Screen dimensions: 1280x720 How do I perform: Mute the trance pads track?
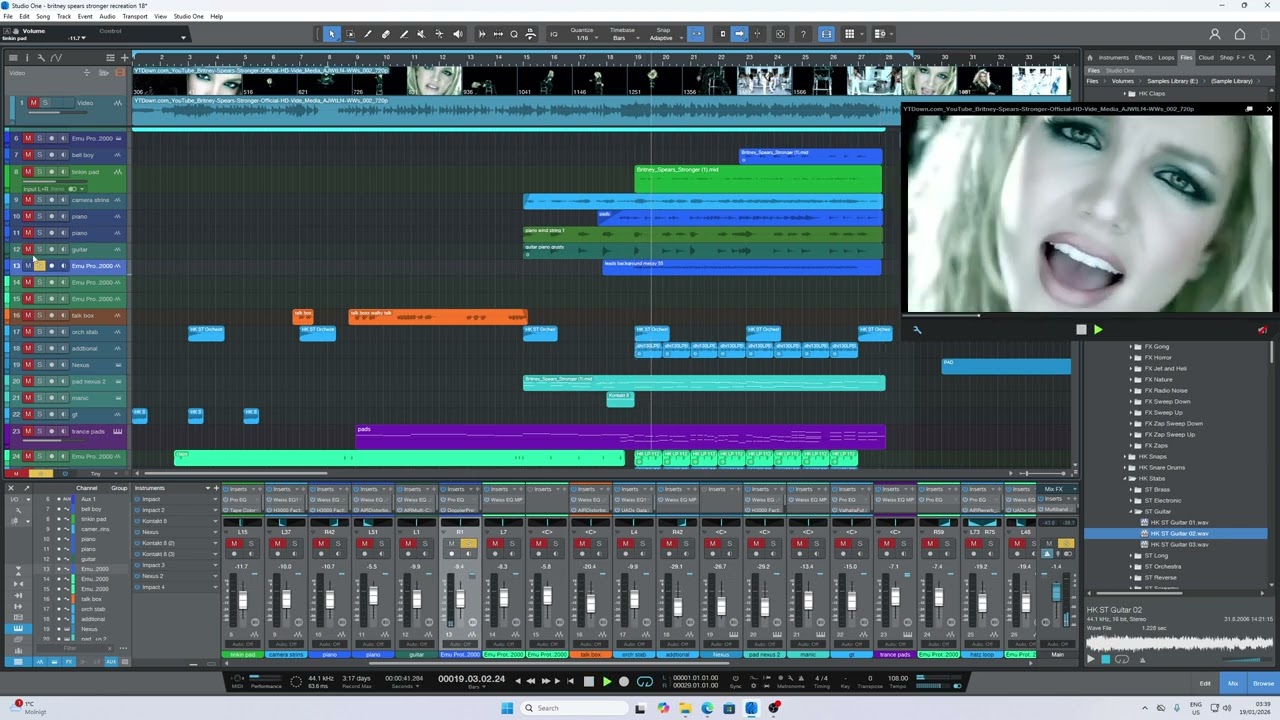tap(28, 431)
